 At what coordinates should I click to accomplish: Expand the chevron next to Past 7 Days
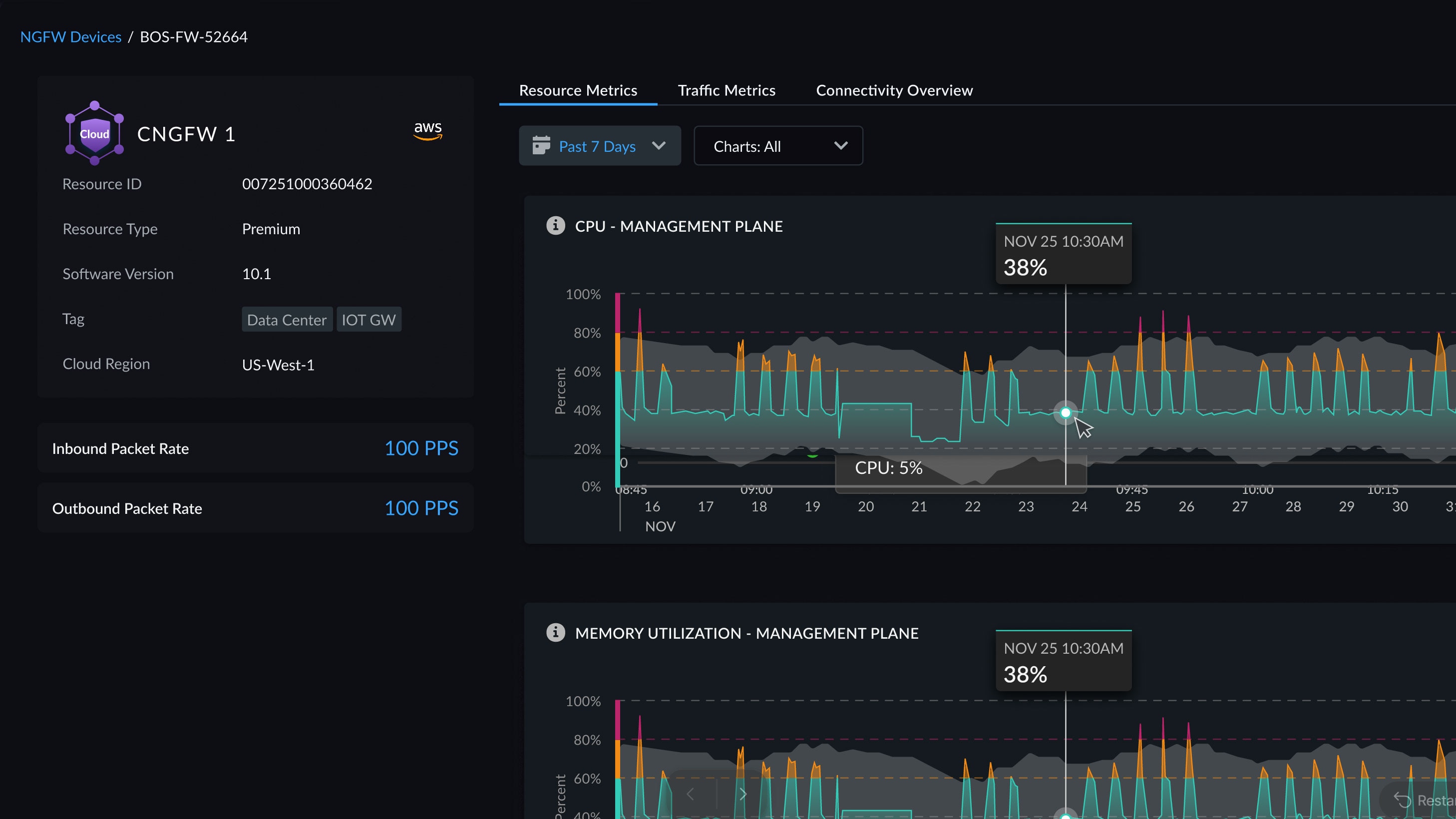[659, 146]
